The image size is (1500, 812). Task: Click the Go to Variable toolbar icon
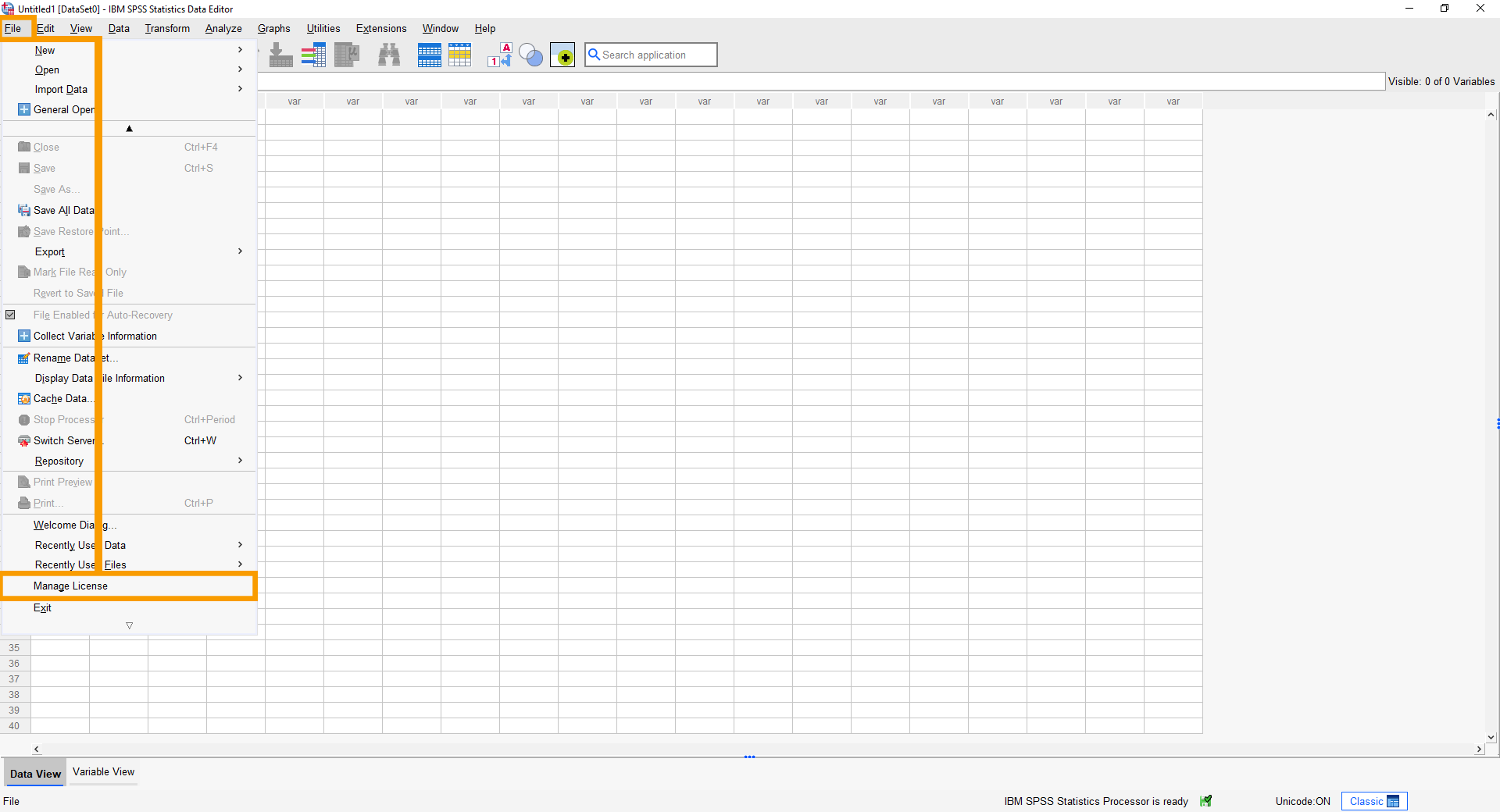click(x=280, y=55)
